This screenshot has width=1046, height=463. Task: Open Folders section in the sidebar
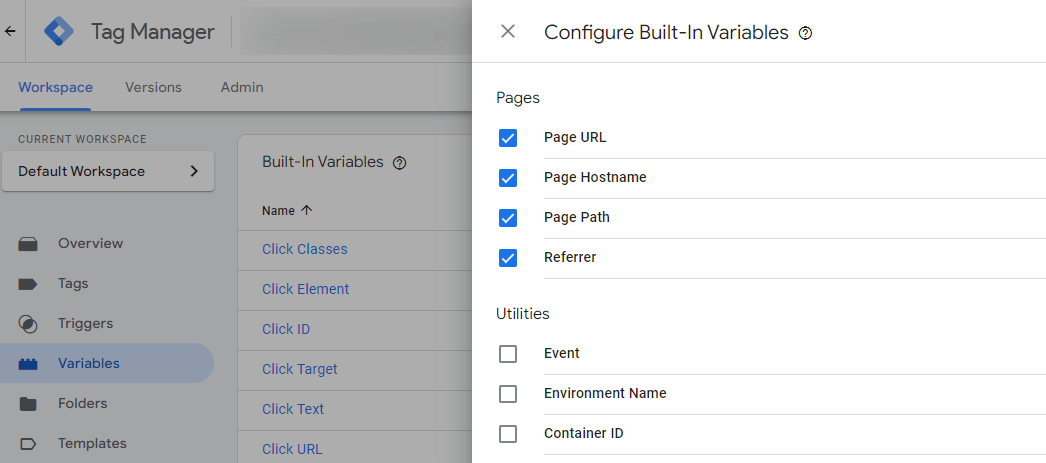coord(82,403)
